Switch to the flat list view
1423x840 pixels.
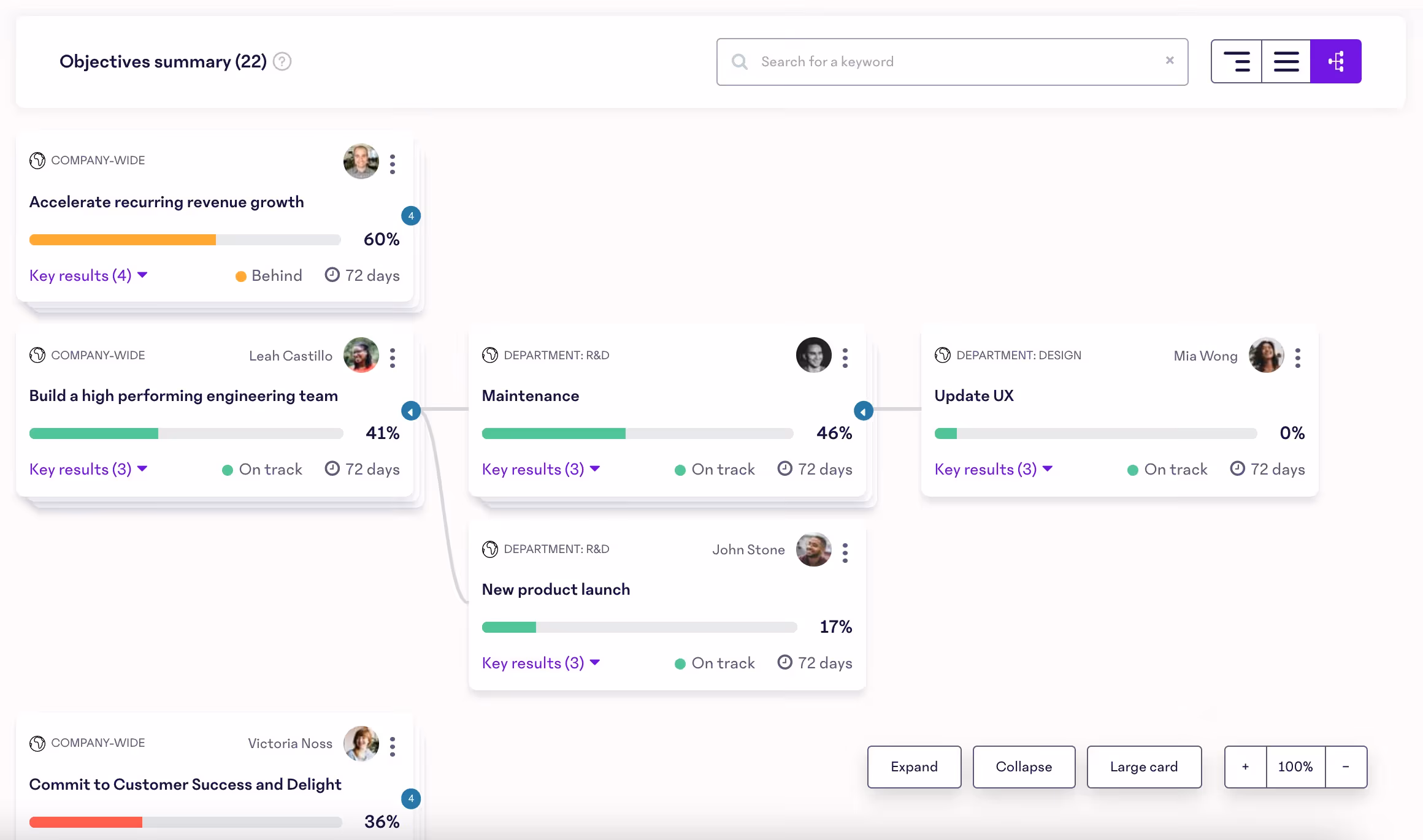(x=1286, y=61)
